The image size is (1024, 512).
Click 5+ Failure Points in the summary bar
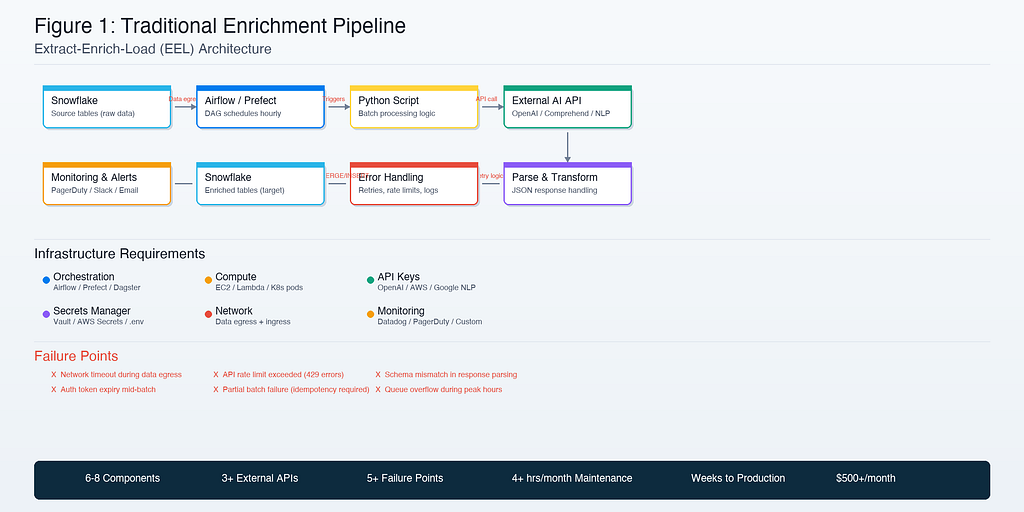tap(405, 478)
